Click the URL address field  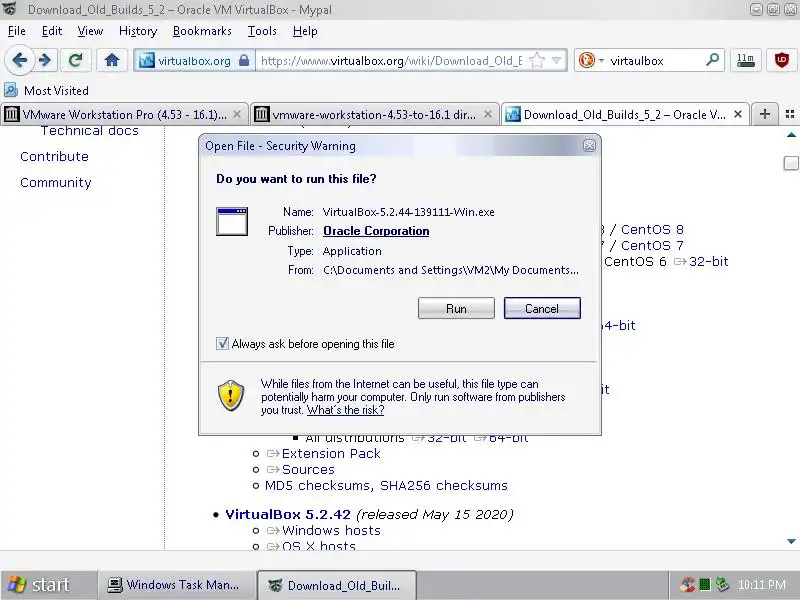point(391,61)
